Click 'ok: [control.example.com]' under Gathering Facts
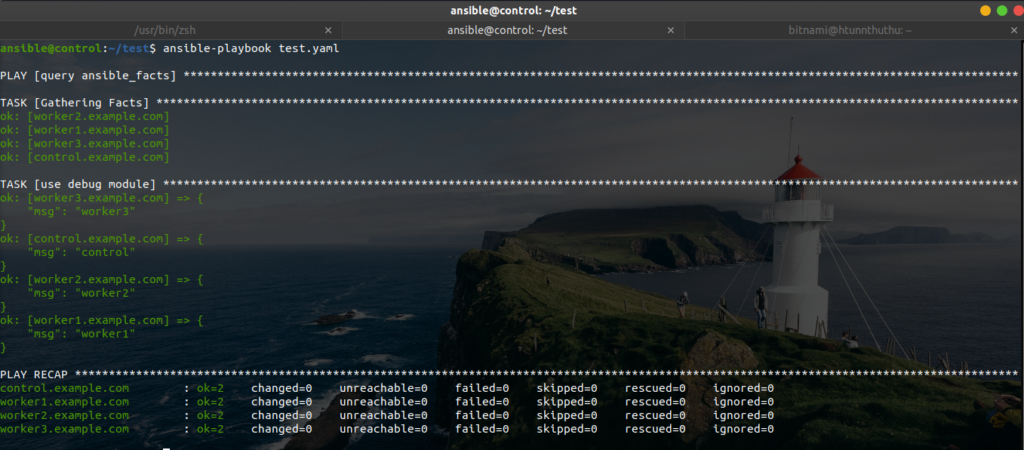This screenshot has height=450, width=1024. (85, 157)
